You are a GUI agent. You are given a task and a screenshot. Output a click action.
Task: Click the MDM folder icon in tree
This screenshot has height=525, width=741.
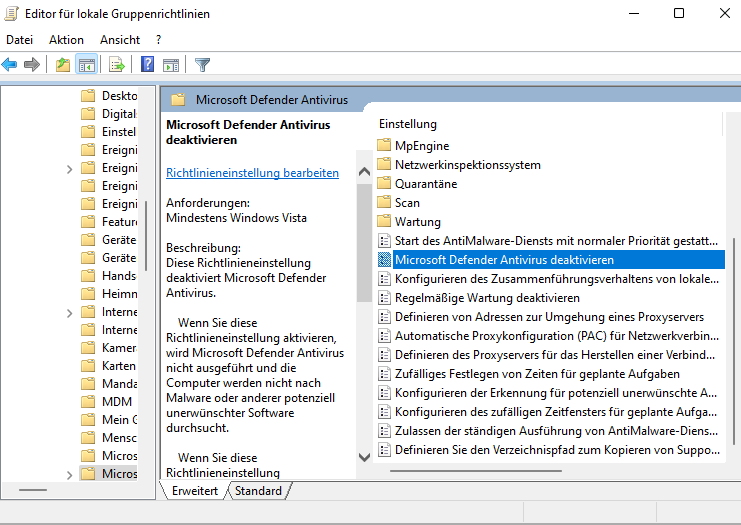tap(88, 402)
